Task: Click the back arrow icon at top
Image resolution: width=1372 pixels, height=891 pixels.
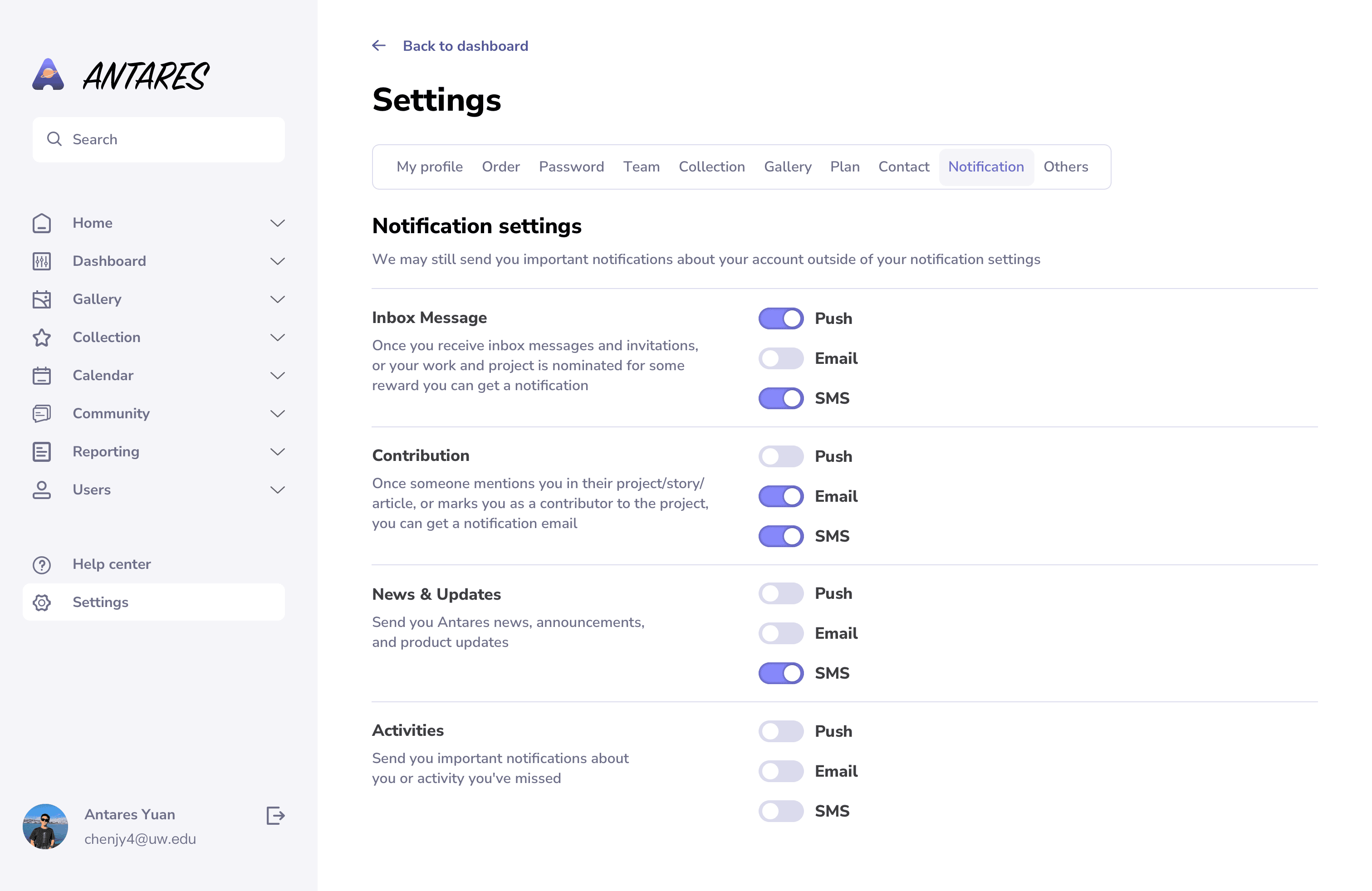Action: [379, 45]
